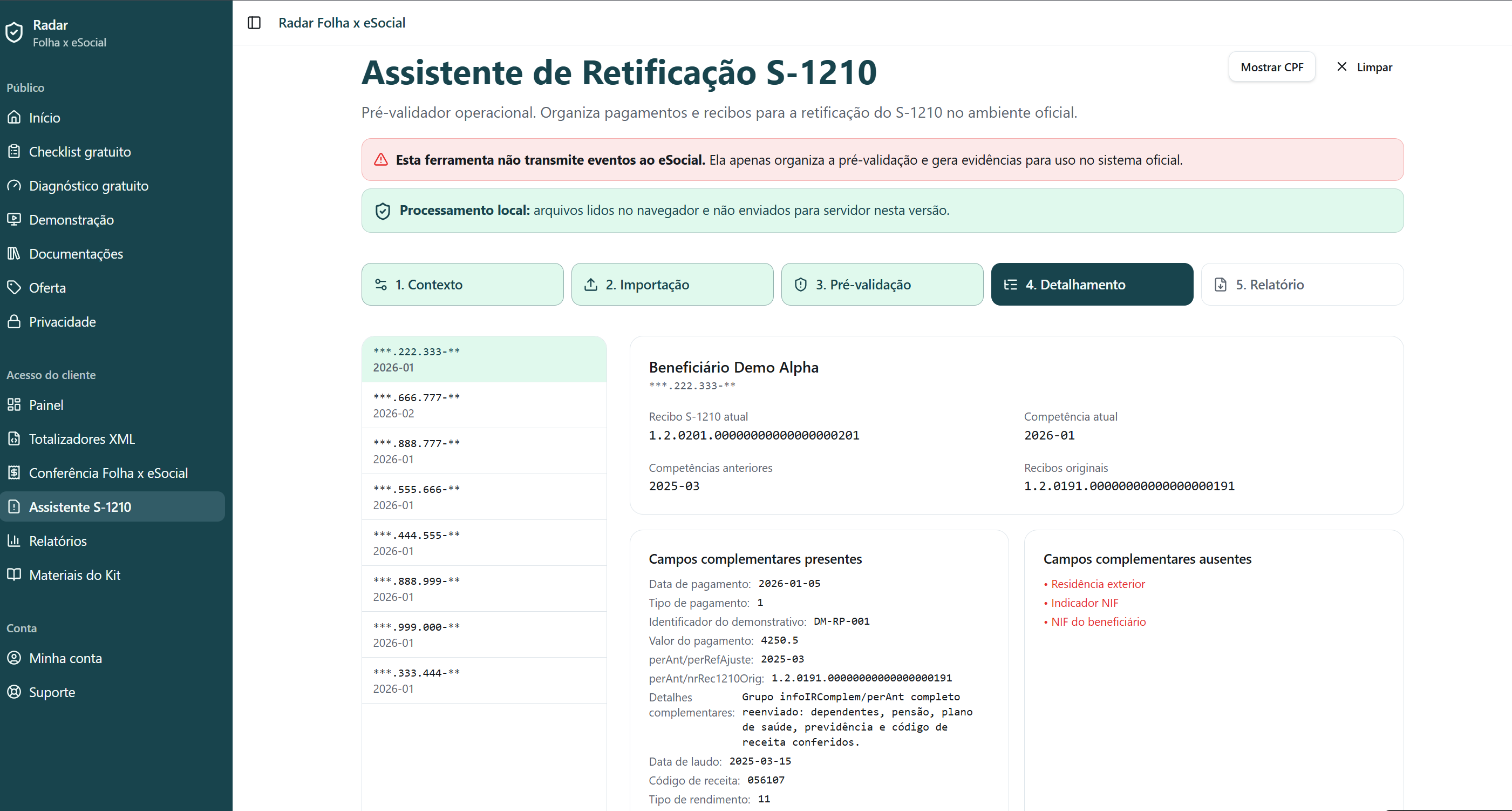The image size is (1512, 811).
Task: Click the Processamento local shield icon
Action: pyautogui.click(x=383, y=211)
